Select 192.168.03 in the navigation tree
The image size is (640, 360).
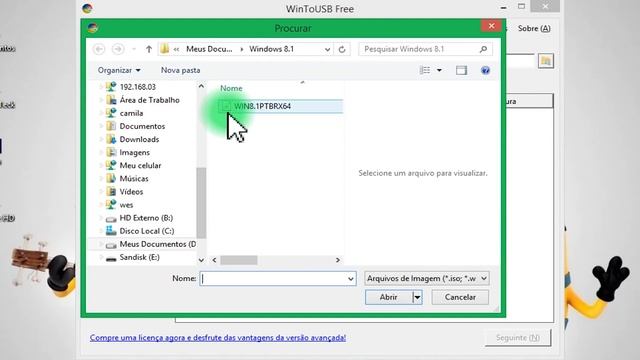coord(138,87)
